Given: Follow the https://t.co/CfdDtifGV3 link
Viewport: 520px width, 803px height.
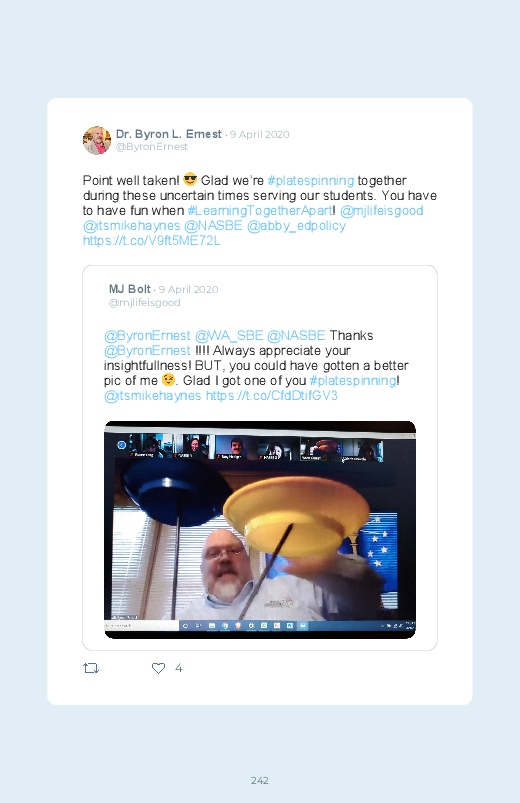Looking at the screenshot, I should [x=272, y=395].
